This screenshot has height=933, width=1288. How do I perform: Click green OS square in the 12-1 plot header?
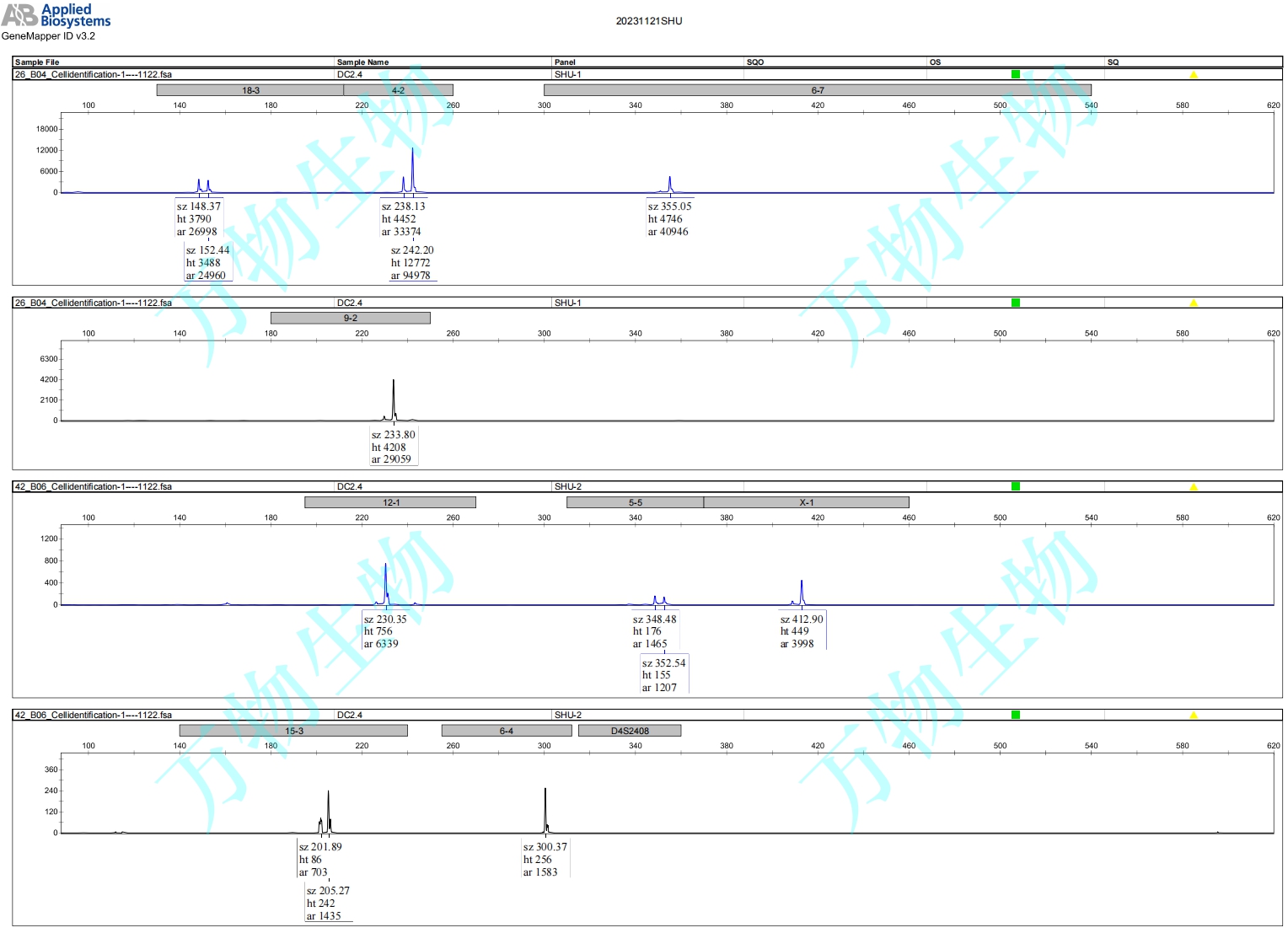[x=1016, y=486]
